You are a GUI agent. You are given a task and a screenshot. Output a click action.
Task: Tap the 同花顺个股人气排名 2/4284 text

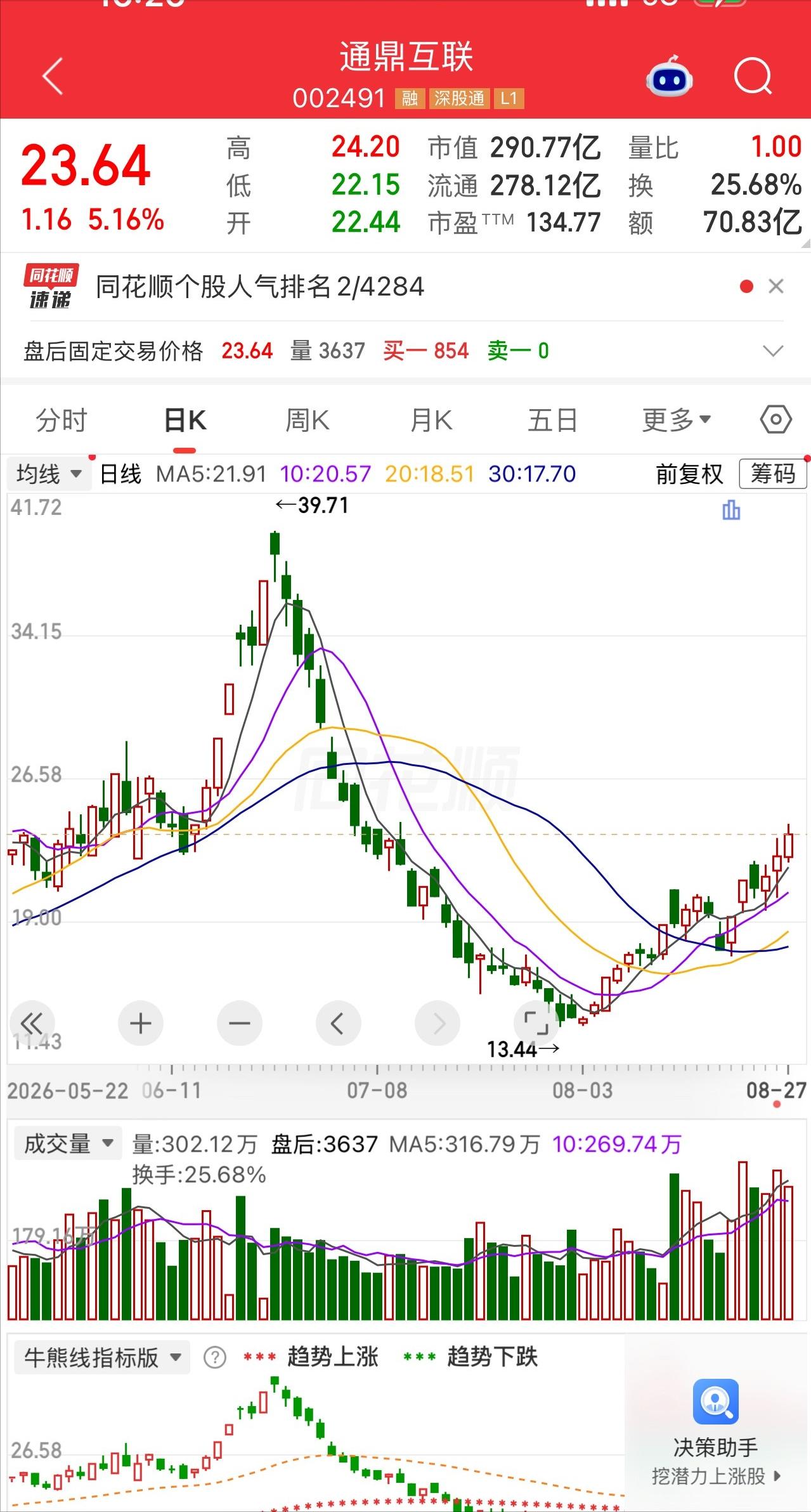click(260, 287)
